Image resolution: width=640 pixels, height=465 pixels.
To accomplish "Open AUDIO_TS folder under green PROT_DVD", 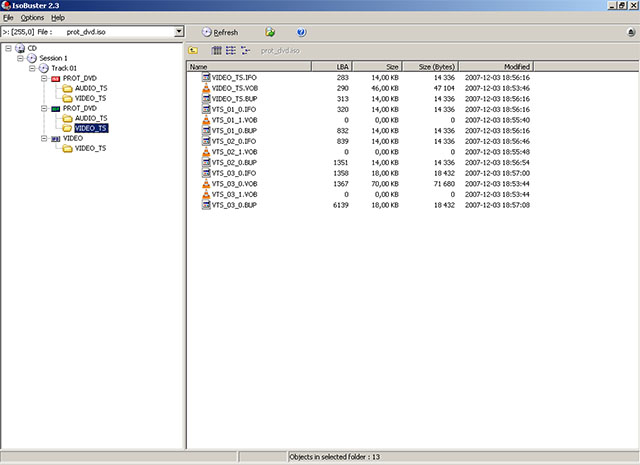I will [x=91, y=118].
